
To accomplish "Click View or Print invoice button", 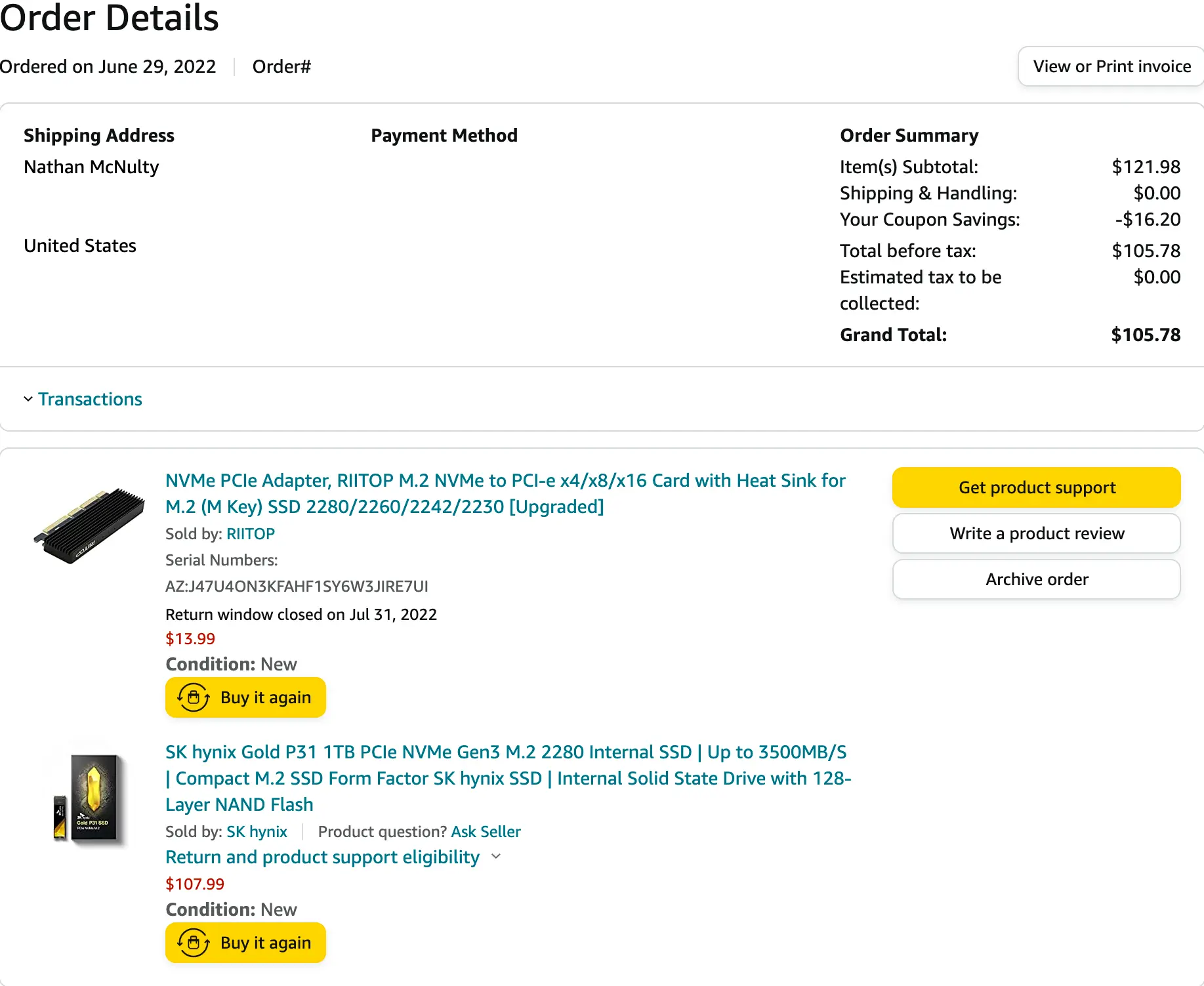I will click(x=1111, y=66).
